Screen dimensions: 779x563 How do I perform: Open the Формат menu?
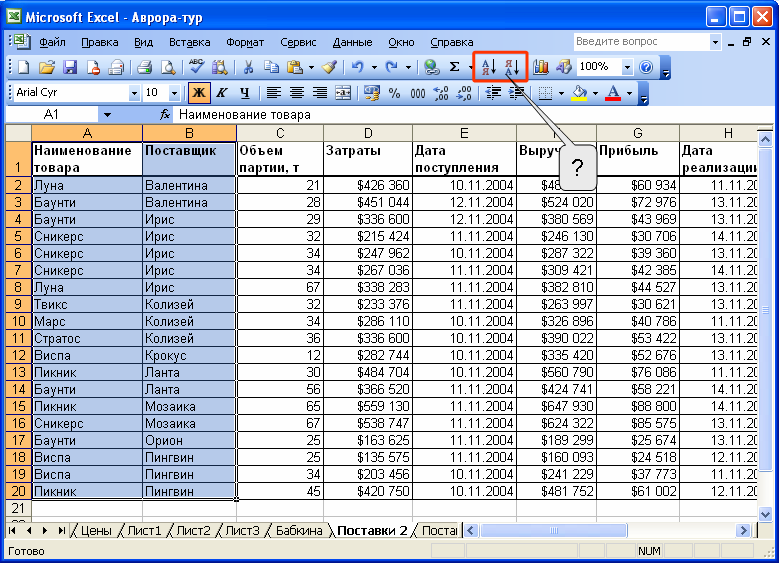(x=245, y=42)
